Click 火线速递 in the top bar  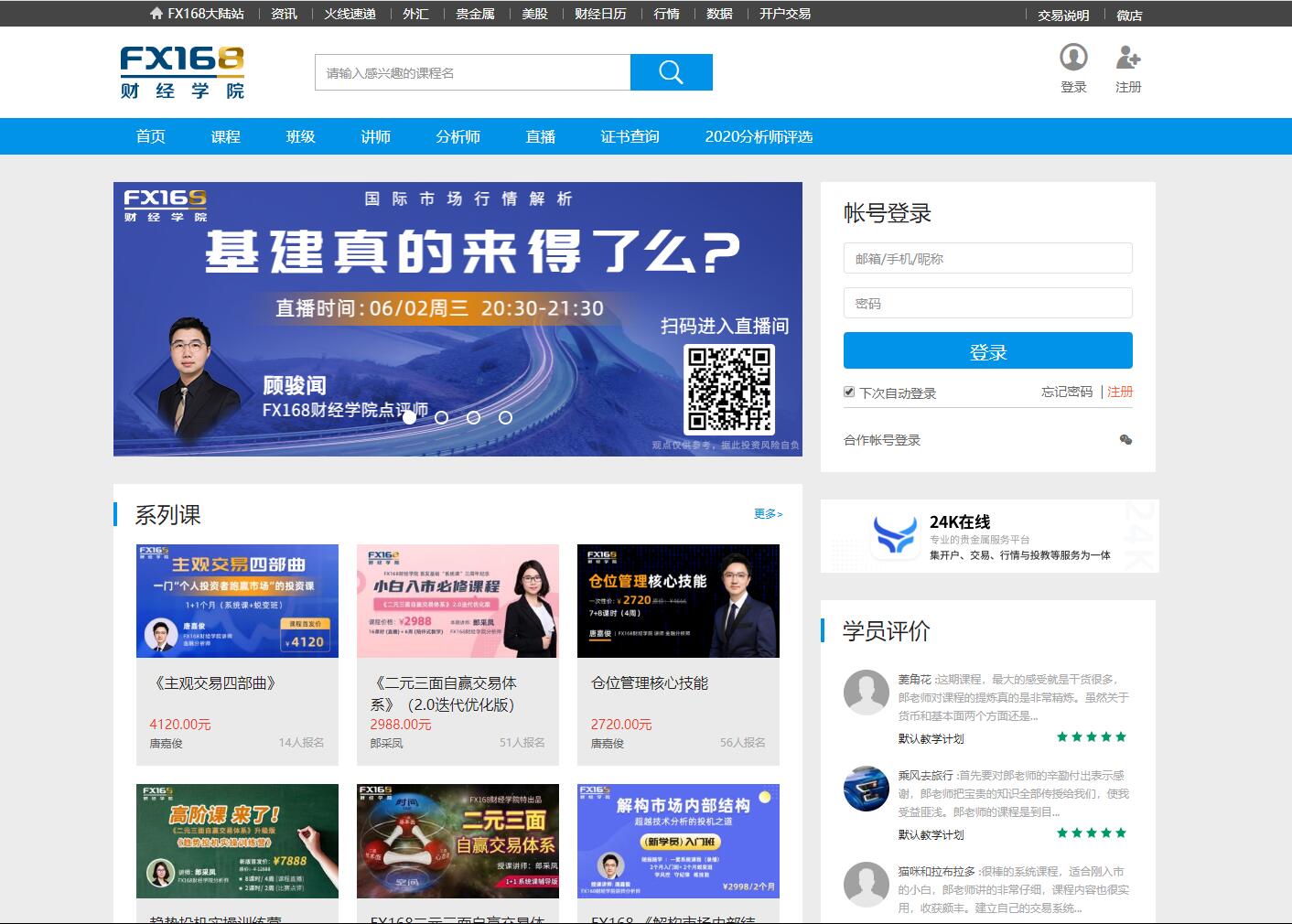tap(350, 14)
